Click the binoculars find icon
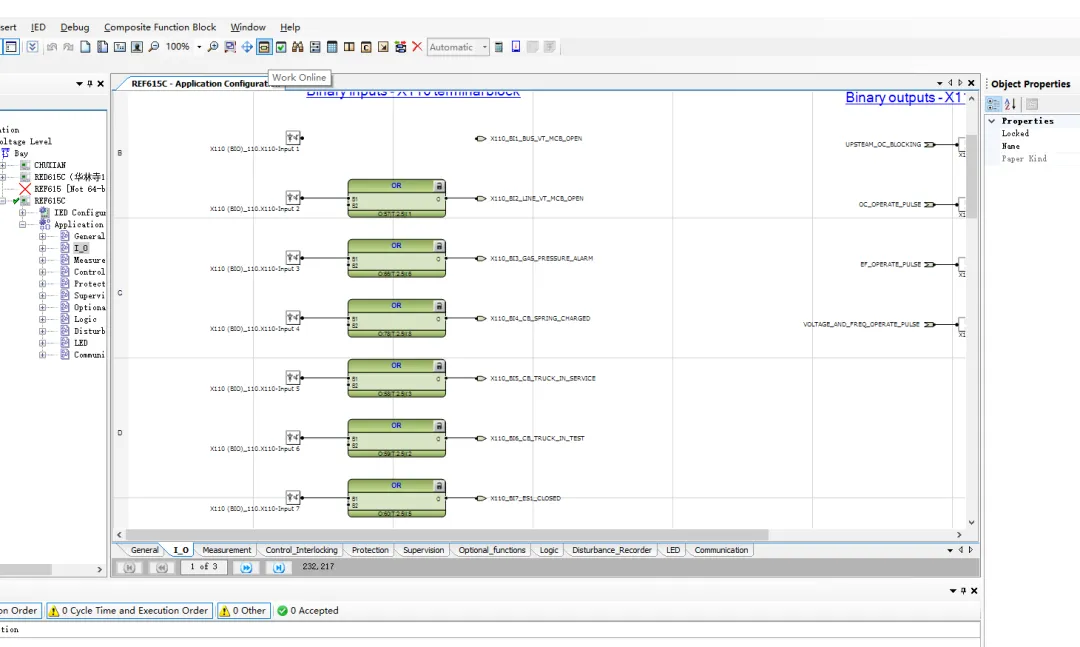The image size is (1080, 647). click(x=298, y=47)
